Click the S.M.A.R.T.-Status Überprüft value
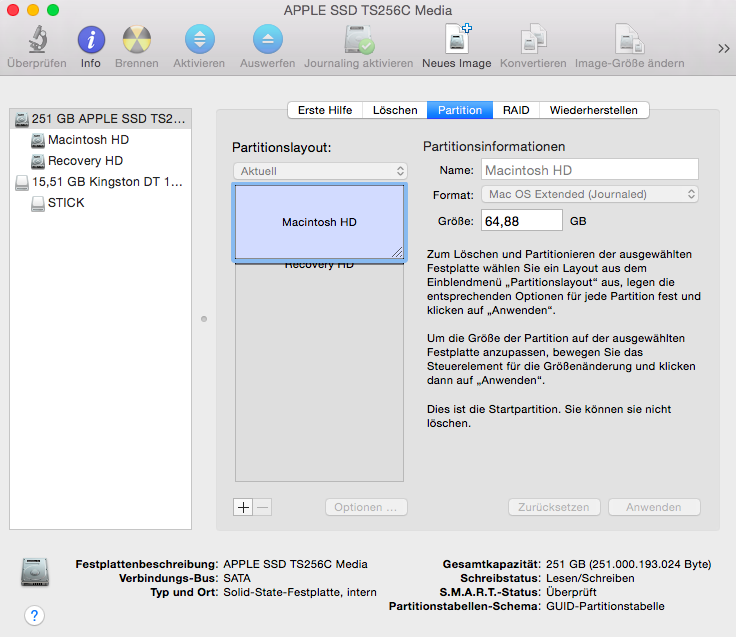The image size is (736, 637). pyautogui.click(x=571, y=592)
